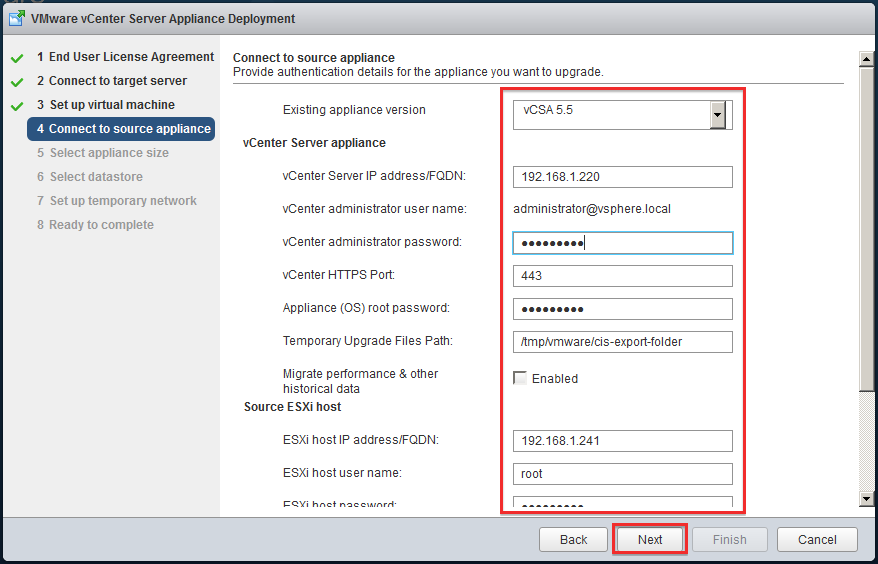Click the Cancel button
The width and height of the screenshot is (878, 564).
tap(817, 539)
